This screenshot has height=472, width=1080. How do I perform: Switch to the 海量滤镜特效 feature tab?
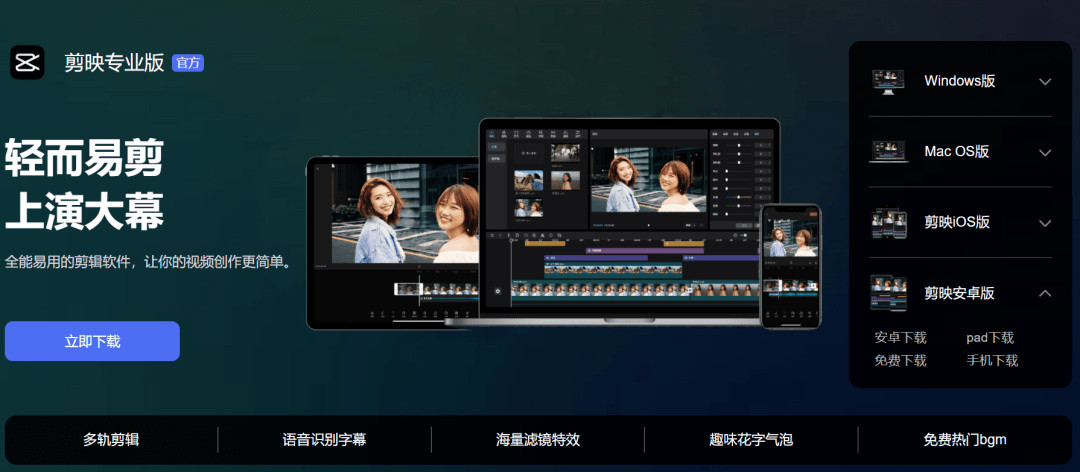click(538, 440)
